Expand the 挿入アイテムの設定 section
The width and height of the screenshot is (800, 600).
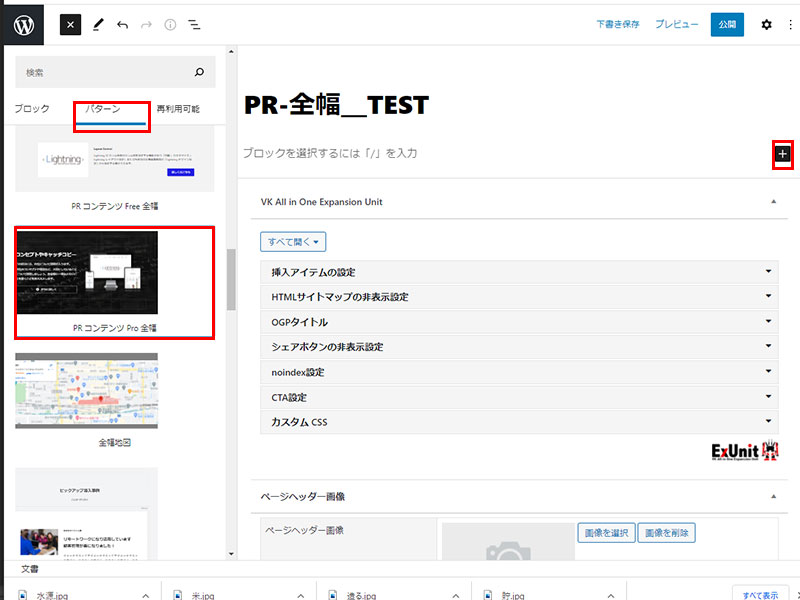pyautogui.click(x=519, y=272)
